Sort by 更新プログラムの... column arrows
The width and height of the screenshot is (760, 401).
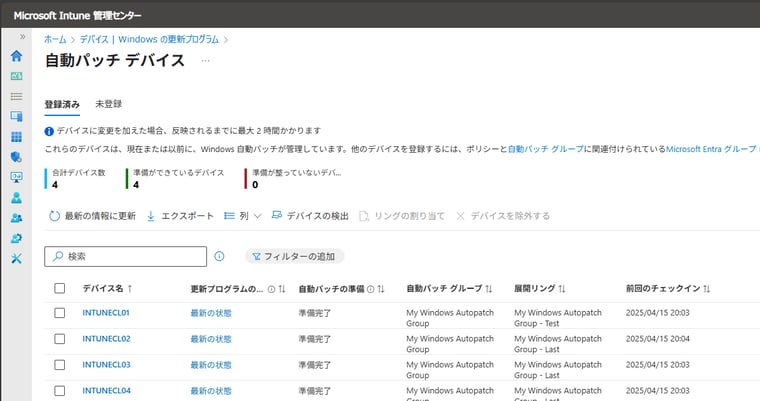(282, 289)
